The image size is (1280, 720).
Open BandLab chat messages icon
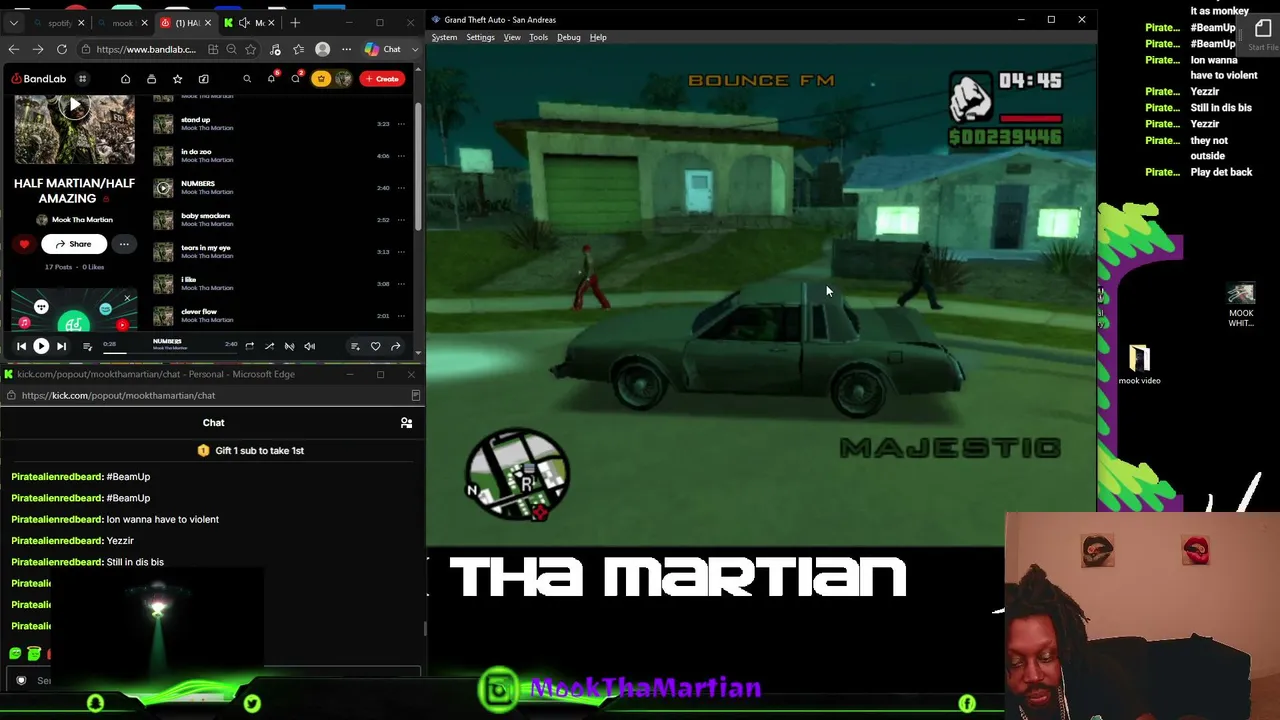[296, 79]
